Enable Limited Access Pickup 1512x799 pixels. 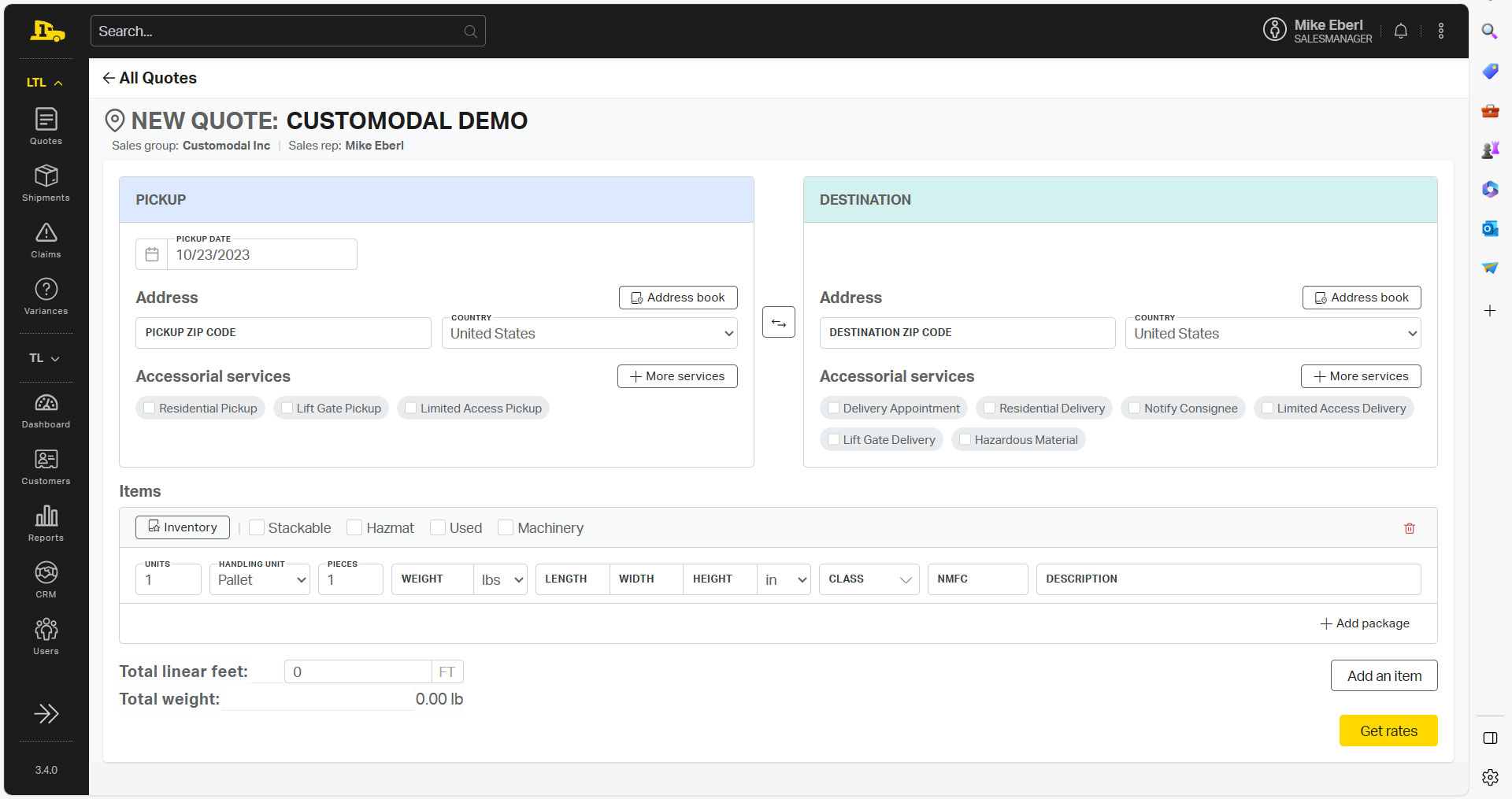(x=411, y=408)
